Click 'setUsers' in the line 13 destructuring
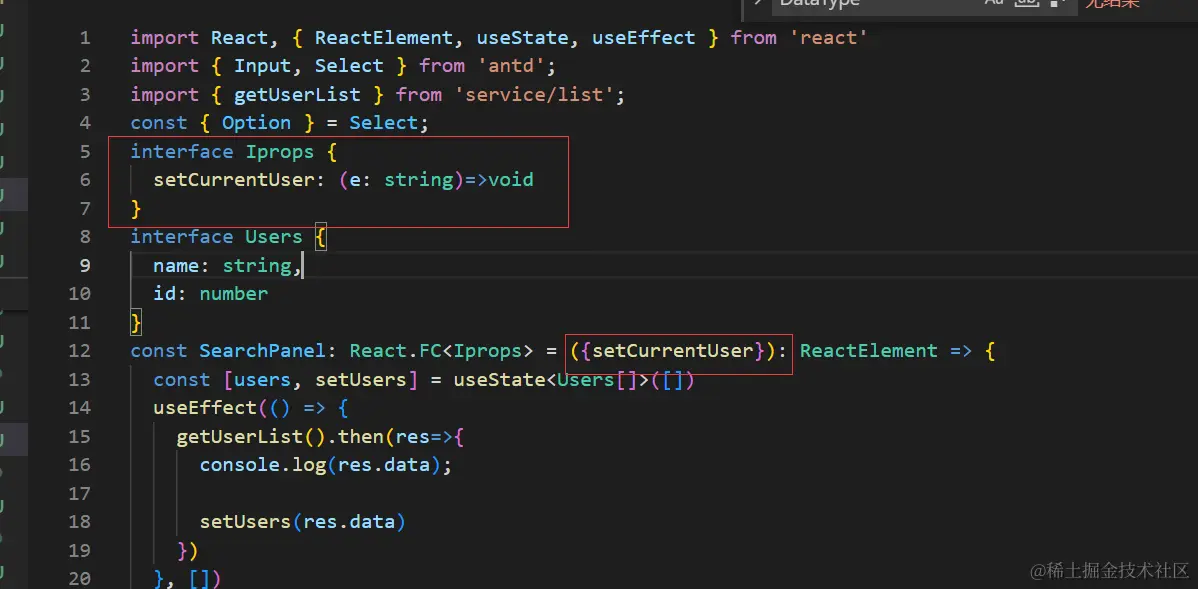Screen dimensions: 1198x589 click(x=361, y=380)
